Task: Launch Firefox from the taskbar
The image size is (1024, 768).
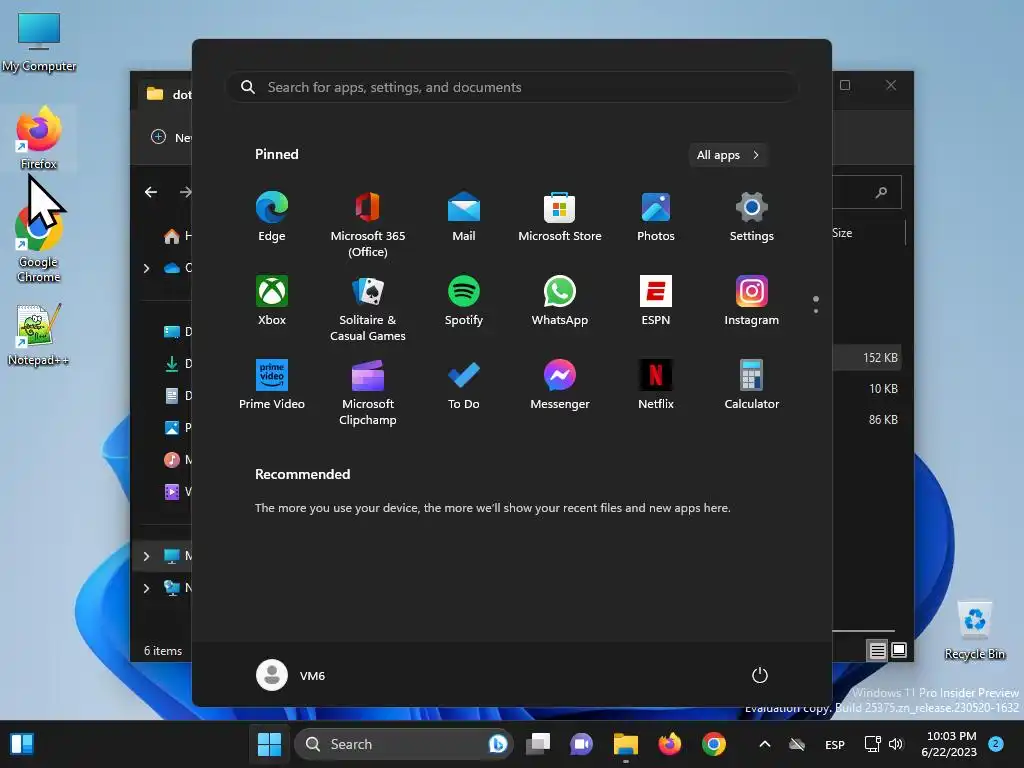Action: [x=669, y=744]
